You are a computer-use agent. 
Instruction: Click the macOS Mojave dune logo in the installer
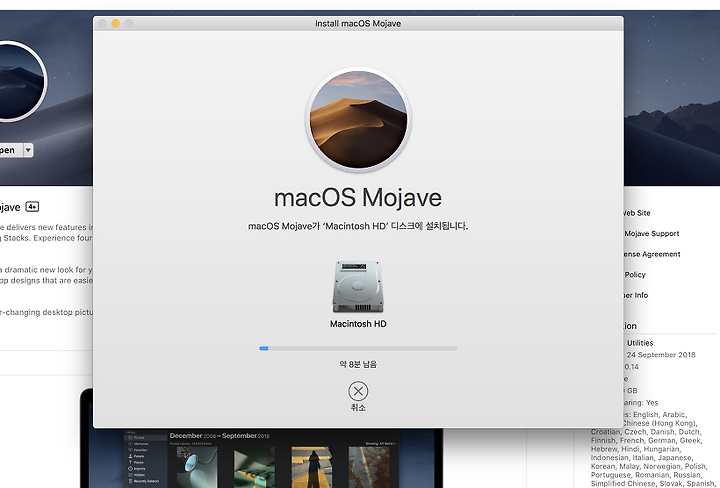[358, 120]
